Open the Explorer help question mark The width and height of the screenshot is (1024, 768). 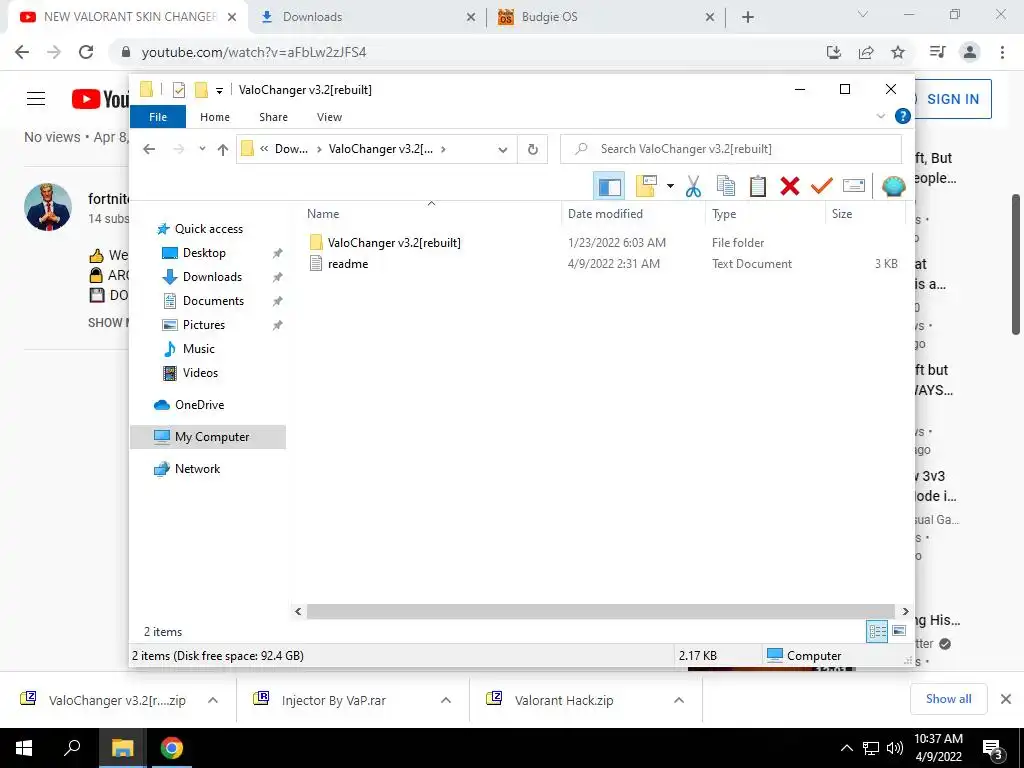903,116
